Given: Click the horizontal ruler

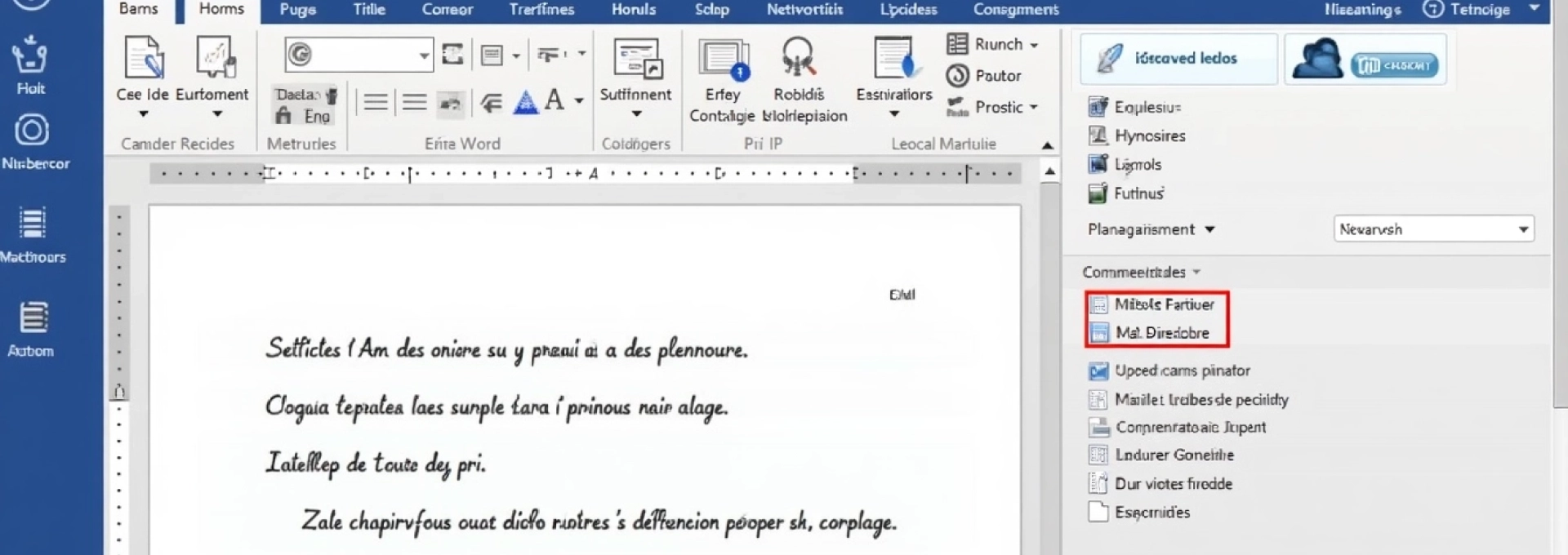Looking at the screenshot, I should coord(585,173).
